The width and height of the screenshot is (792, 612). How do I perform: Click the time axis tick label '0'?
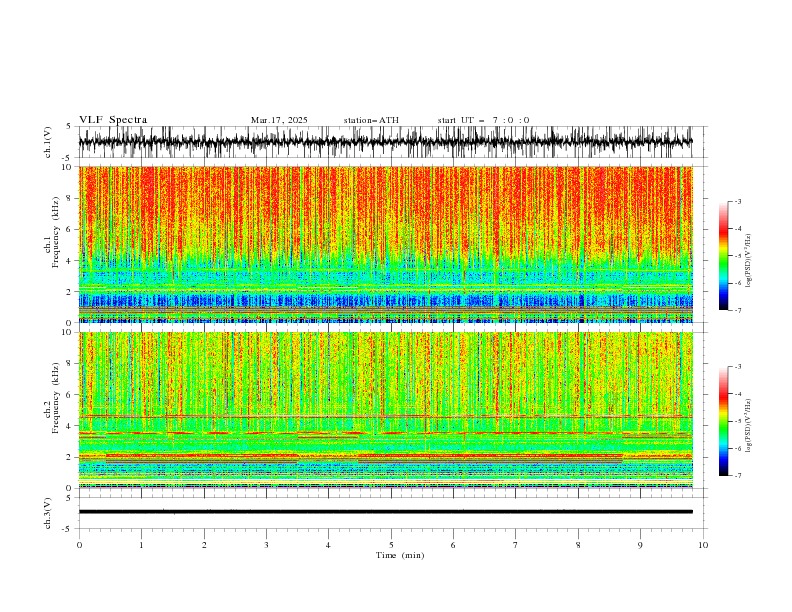(x=79, y=545)
